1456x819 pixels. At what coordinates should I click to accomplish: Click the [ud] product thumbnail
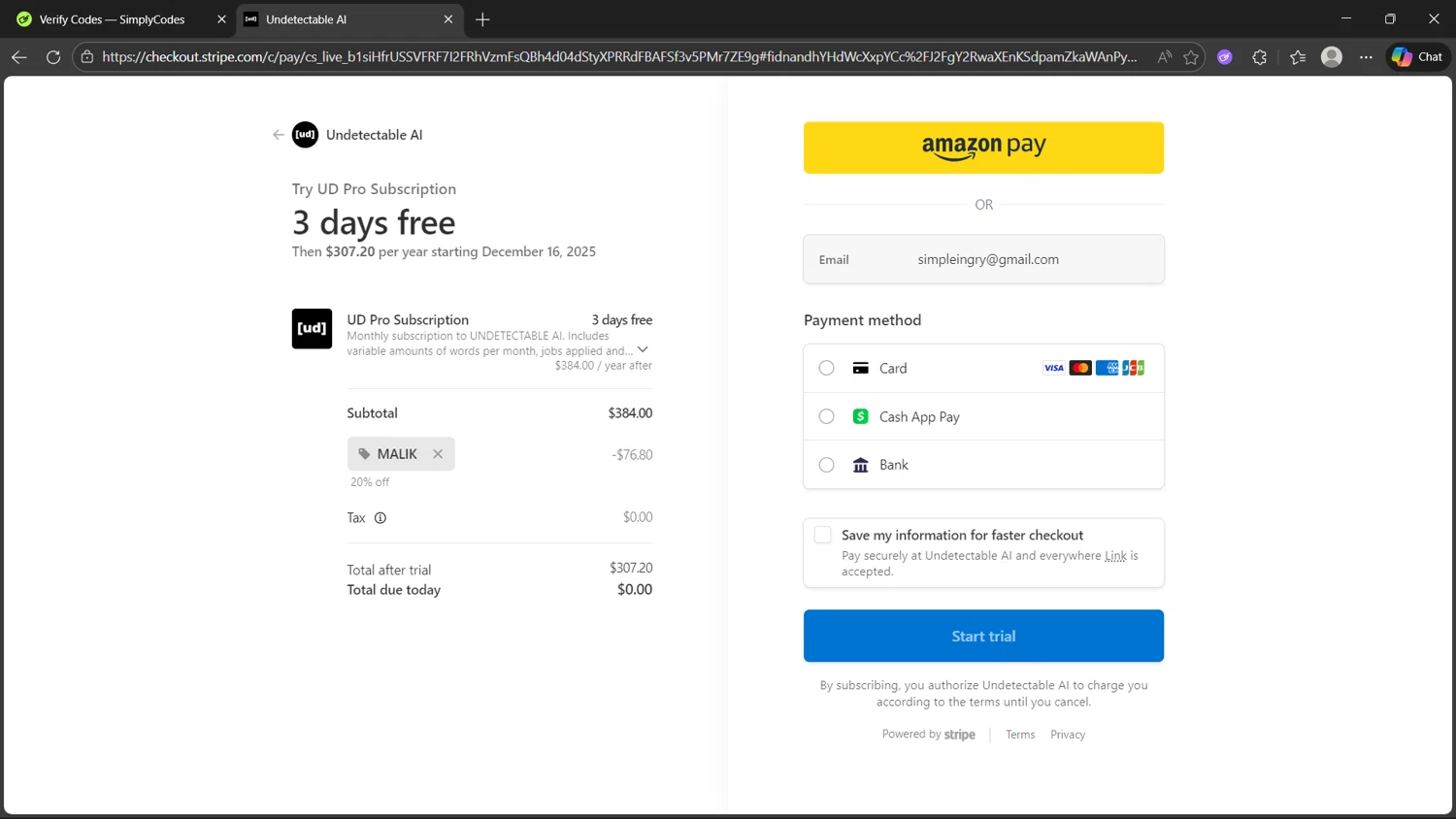312,328
